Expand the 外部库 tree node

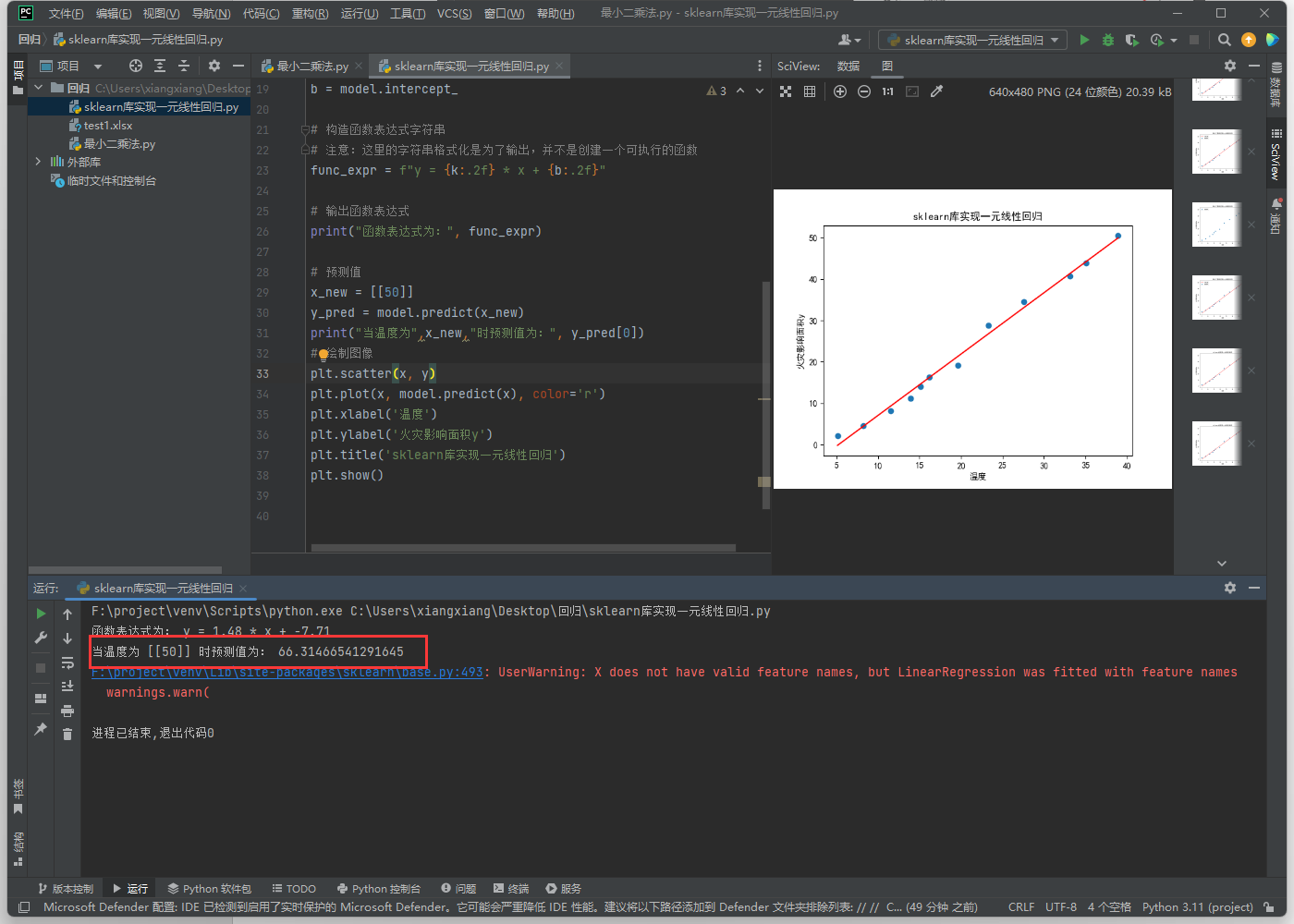[x=38, y=162]
